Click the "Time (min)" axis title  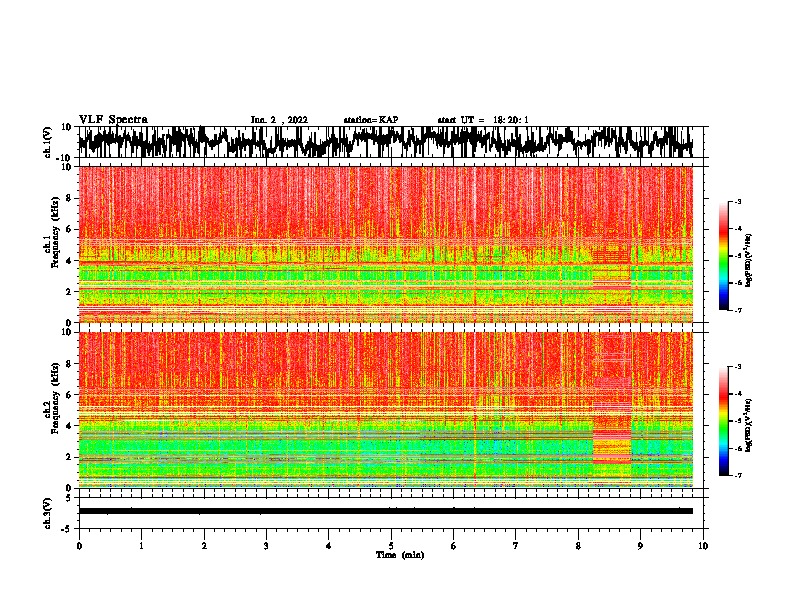[x=400, y=555]
